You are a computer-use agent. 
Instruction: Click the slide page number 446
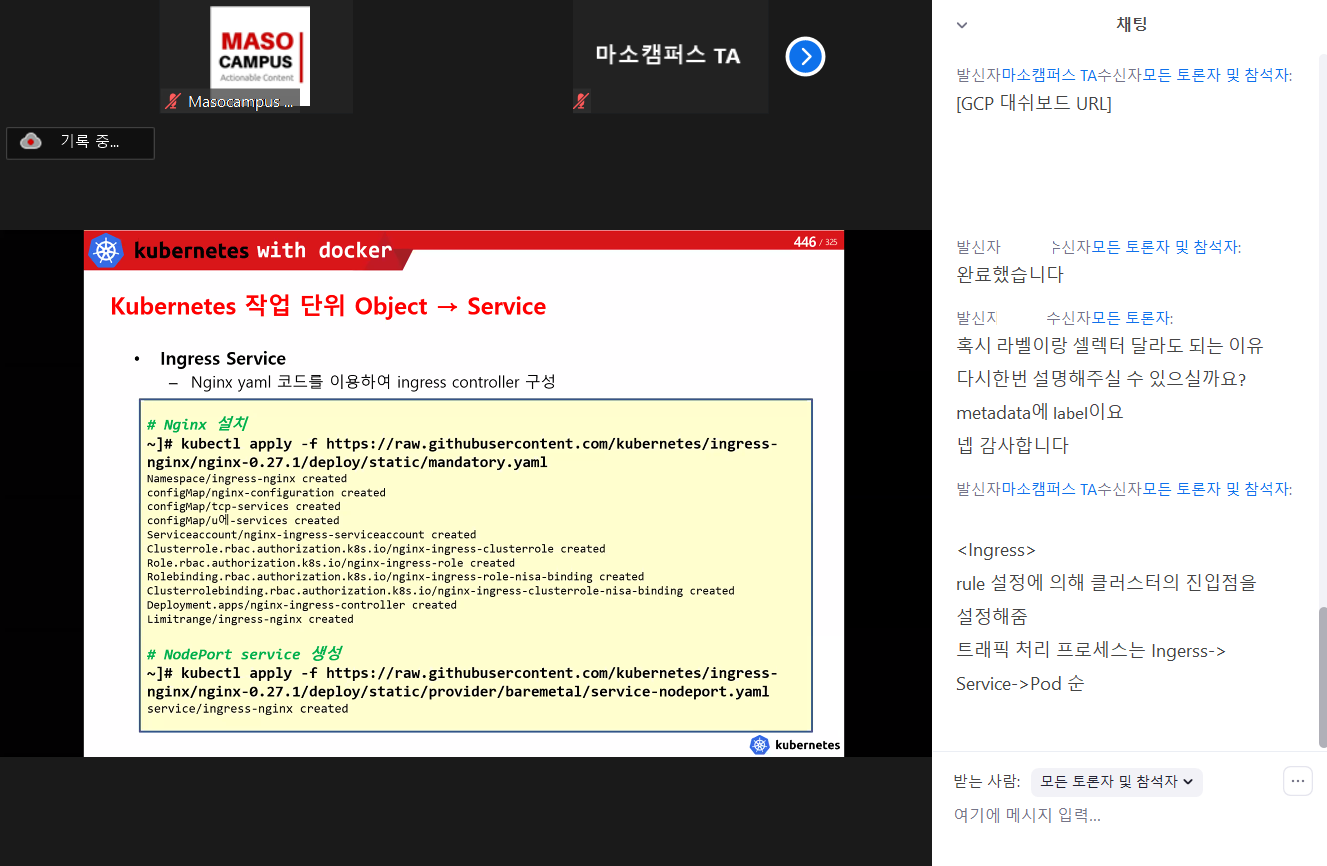804,242
